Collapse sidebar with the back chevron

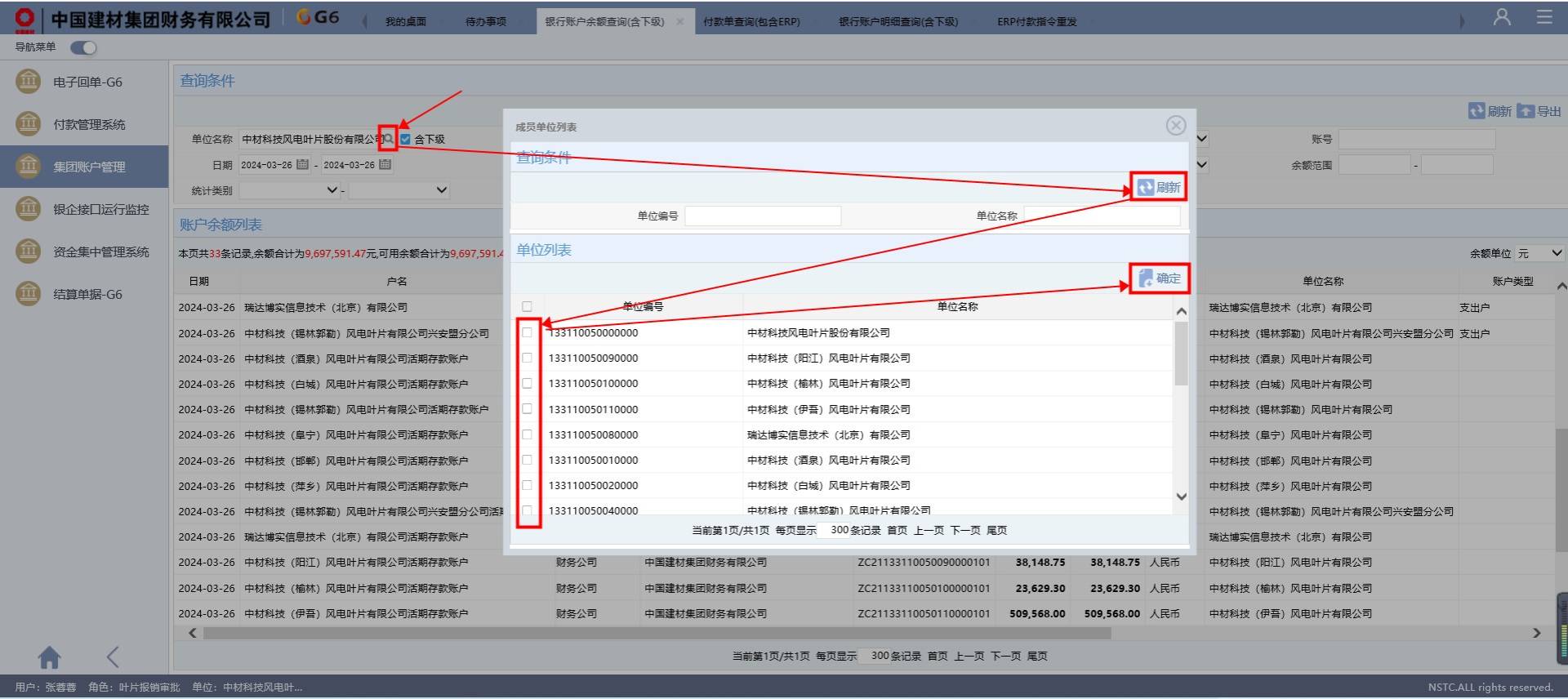pos(113,657)
